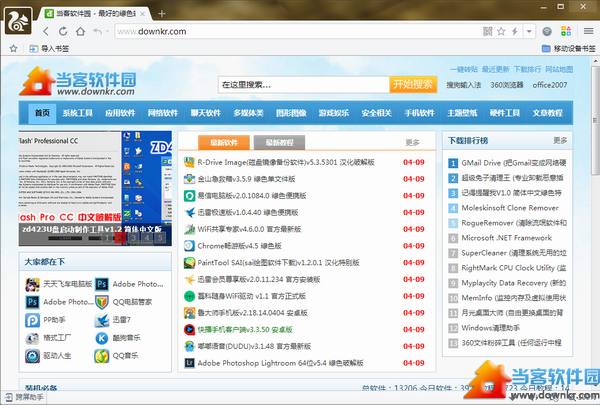Viewport: 600px width, 405px height.
Task: Click the 易信电脑版 green icon
Action: tap(189, 196)
